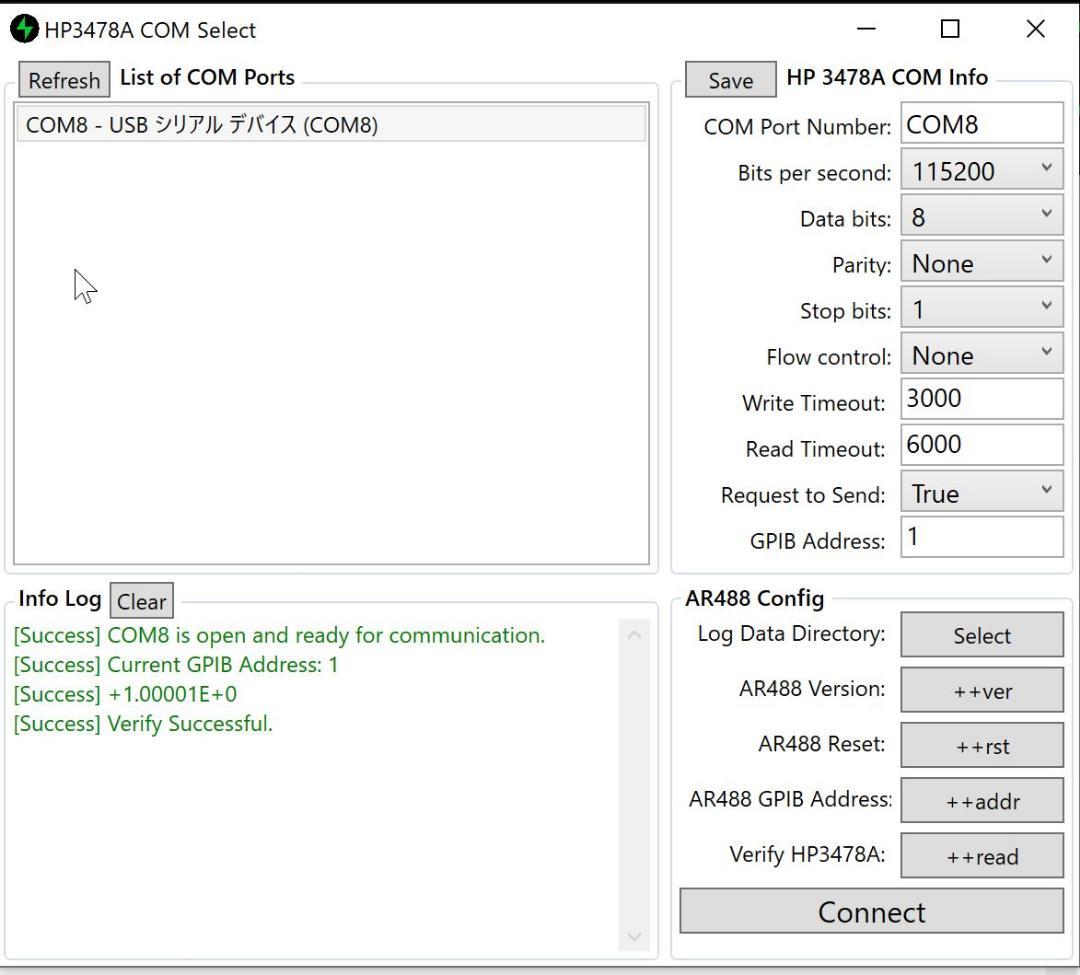The height and width of the screenshot is (975, 1080).
Task: Focus the Read Timeout input field
Action: 981,445
